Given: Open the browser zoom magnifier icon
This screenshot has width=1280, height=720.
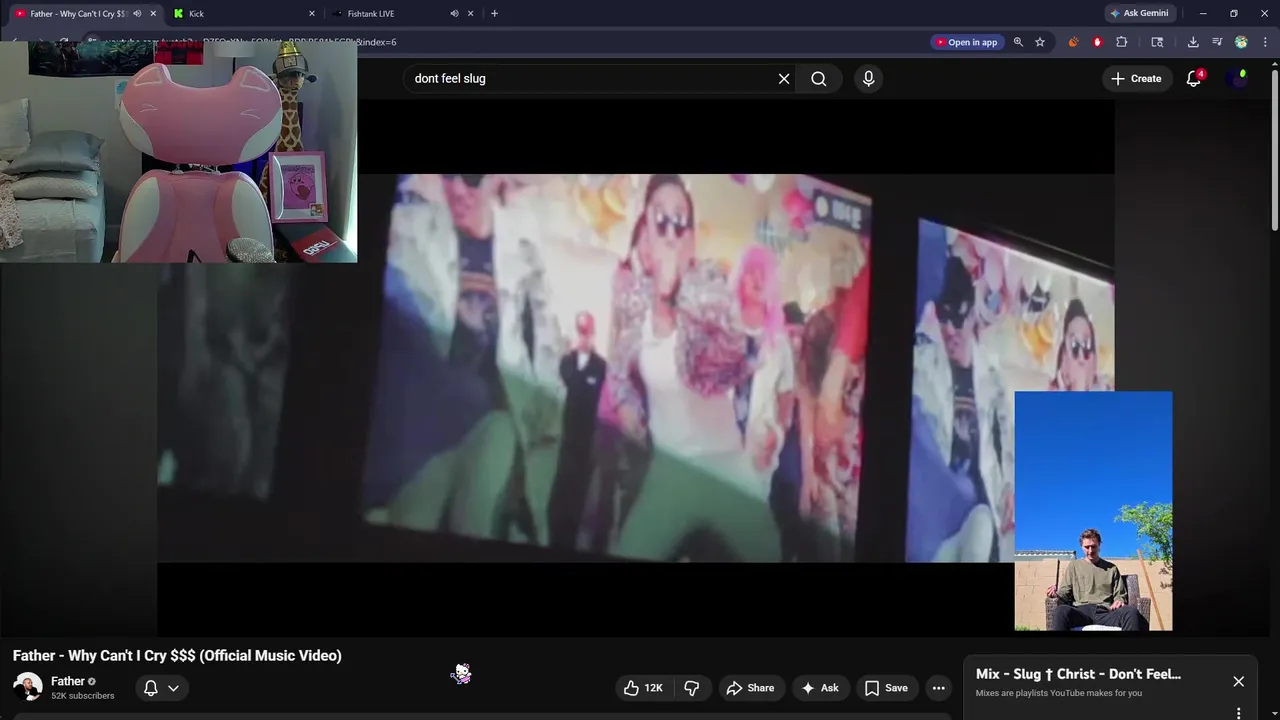Looking at the screenshot, I should [x=1018, y=42].
